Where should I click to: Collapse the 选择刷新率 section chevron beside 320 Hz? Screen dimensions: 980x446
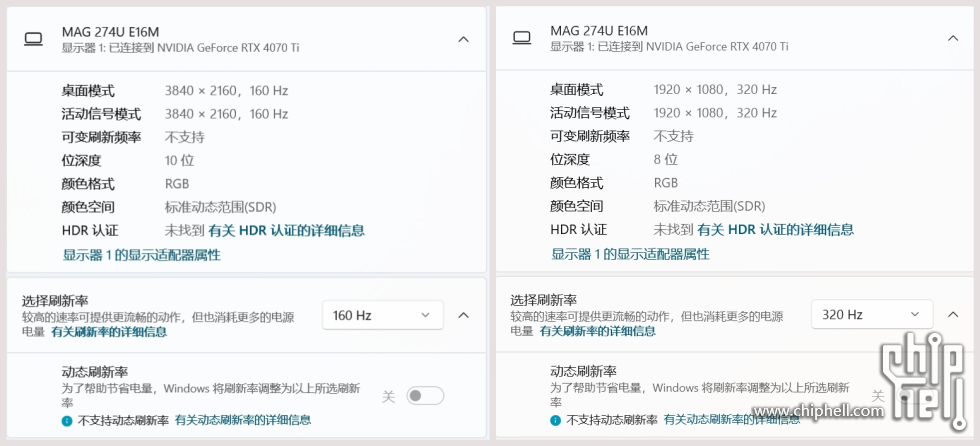[x=952, y=314]
